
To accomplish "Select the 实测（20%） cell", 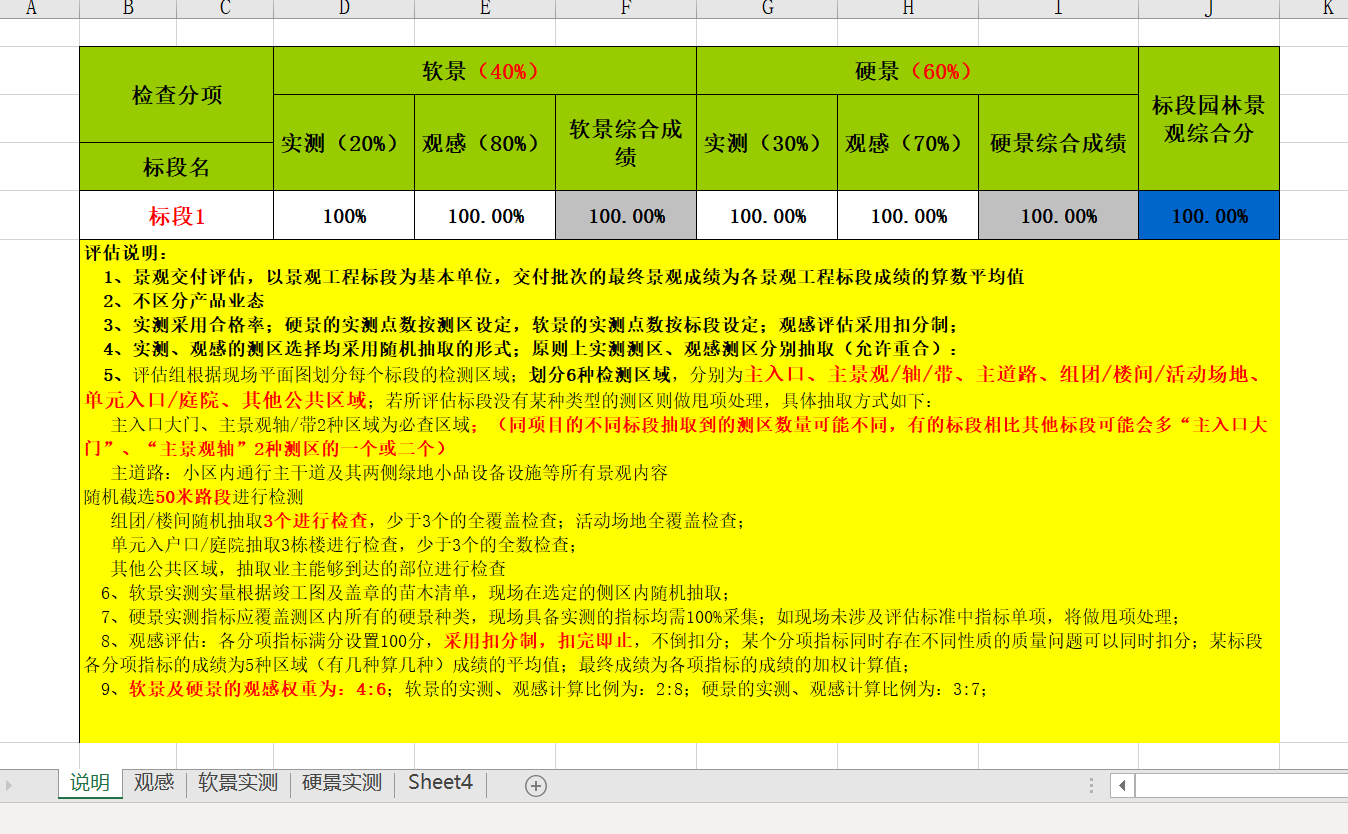I will (344, 143).
